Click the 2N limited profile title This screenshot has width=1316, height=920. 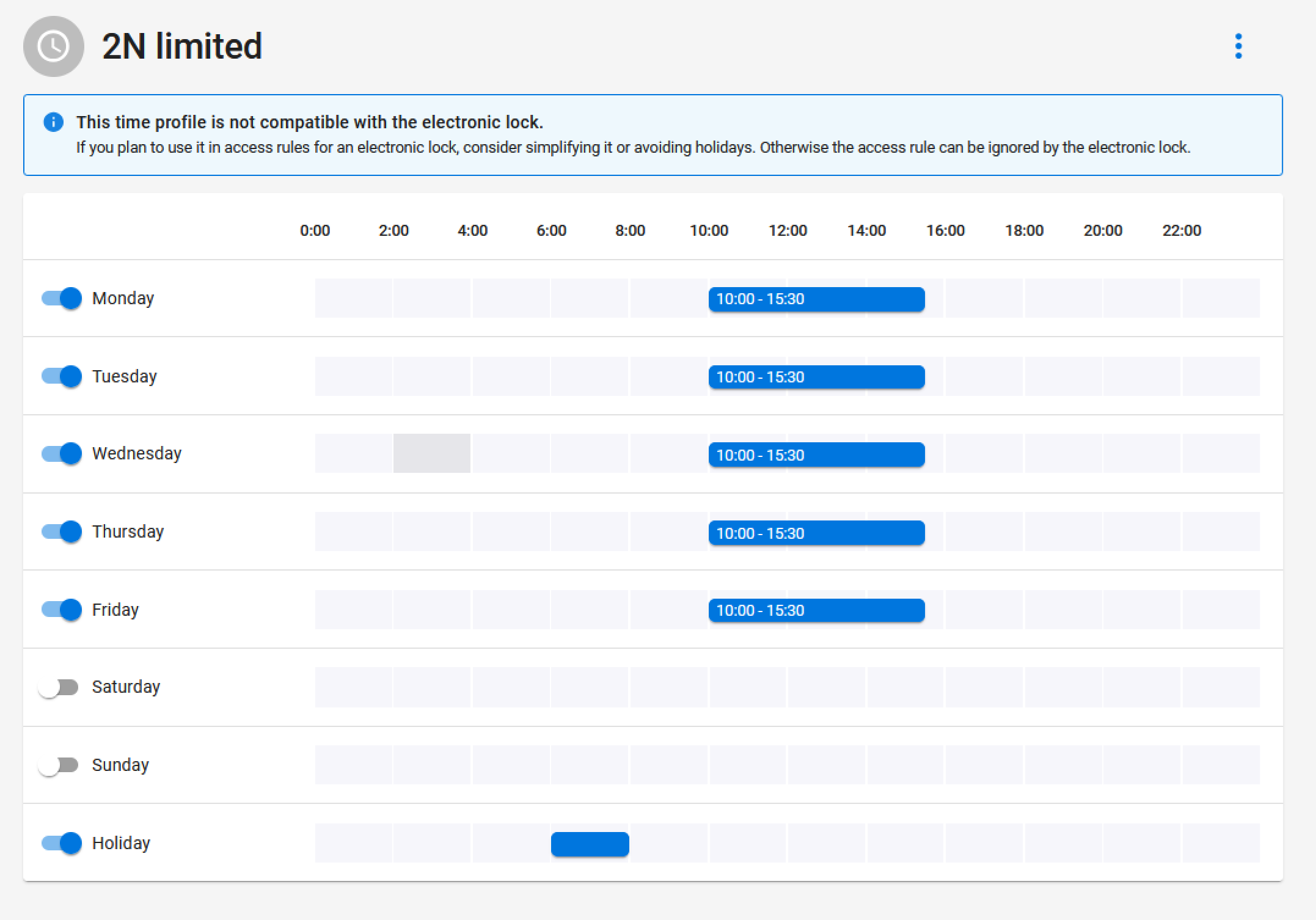[x=182, y=46]
